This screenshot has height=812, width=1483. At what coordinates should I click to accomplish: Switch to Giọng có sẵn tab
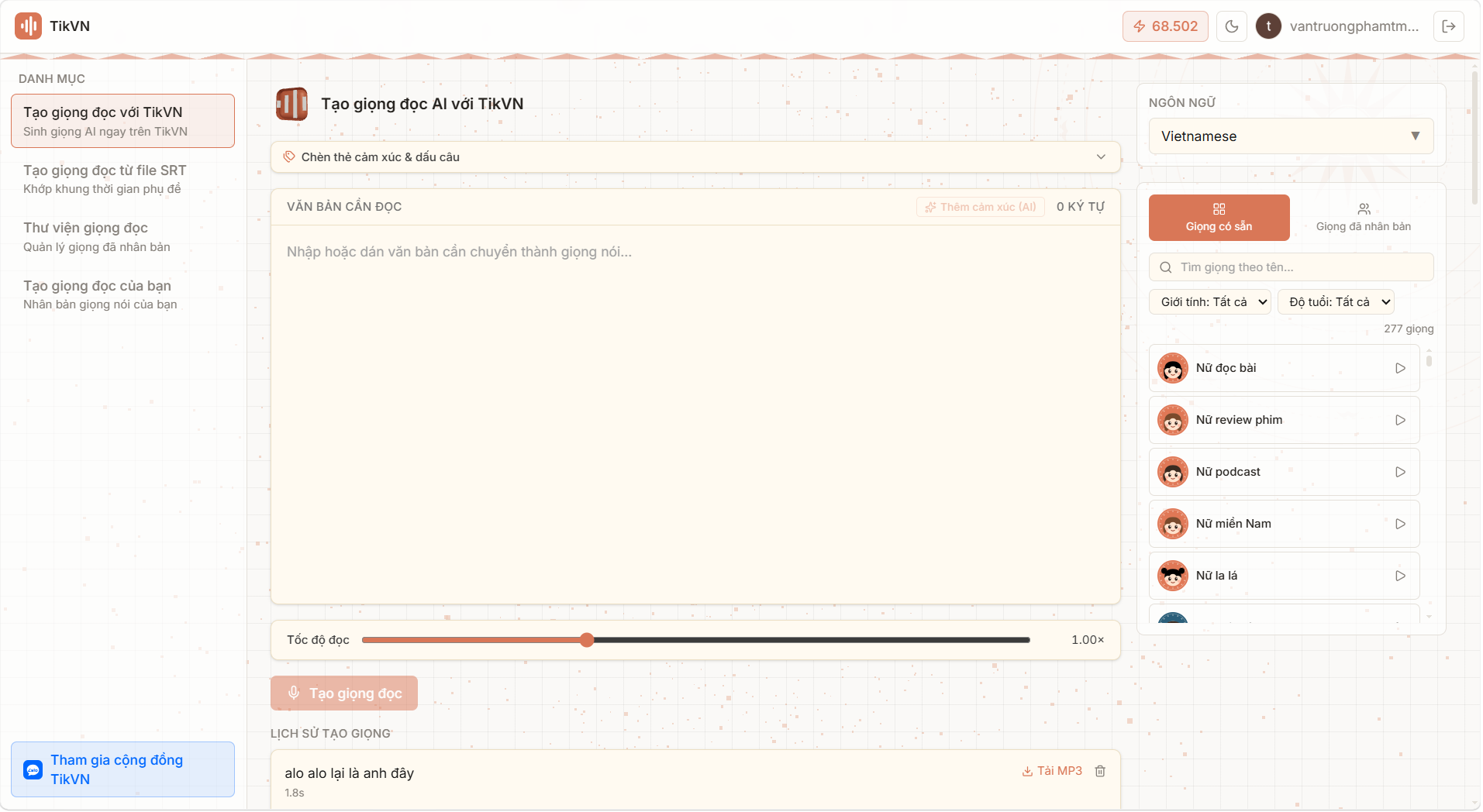(x=1219, y=218)
